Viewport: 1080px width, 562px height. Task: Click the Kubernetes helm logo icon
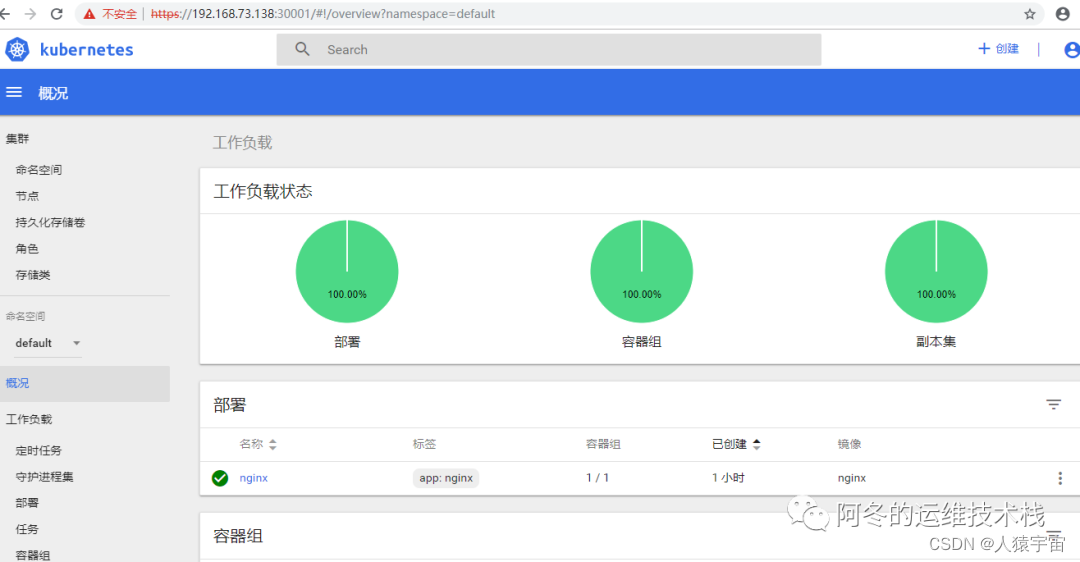pyautogui.click(x=17, y=50)
